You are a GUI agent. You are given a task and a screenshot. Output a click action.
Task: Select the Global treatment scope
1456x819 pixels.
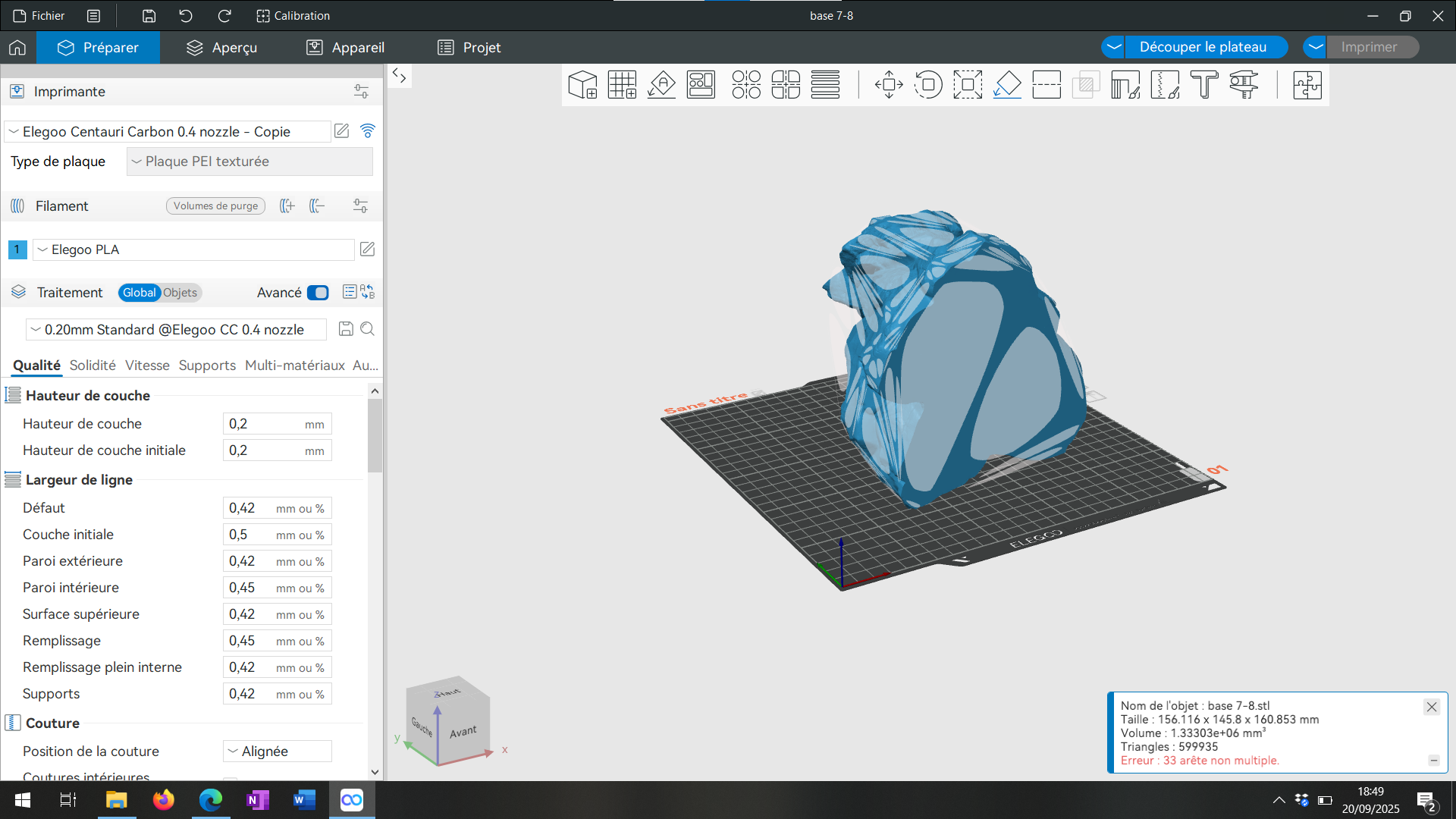[x=140, y=293]
